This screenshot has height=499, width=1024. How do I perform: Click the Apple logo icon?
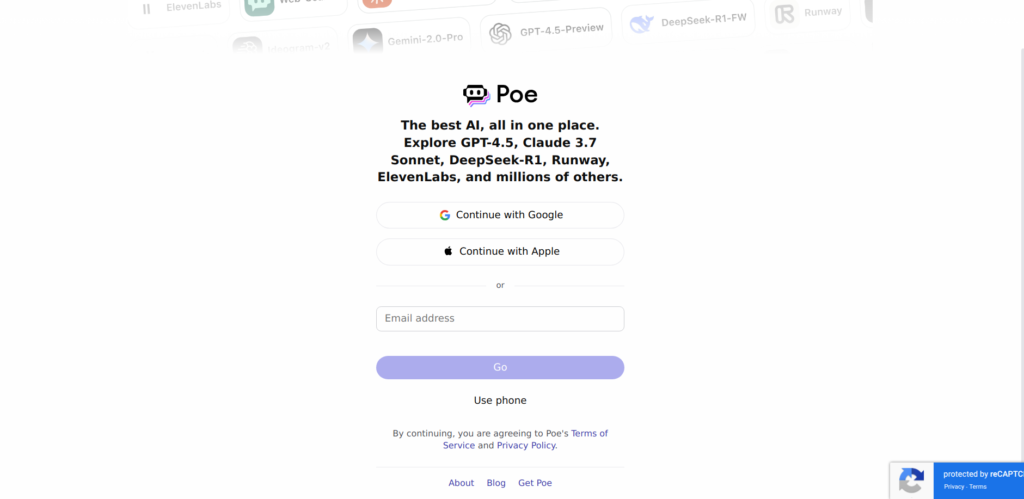coord(448,251)
